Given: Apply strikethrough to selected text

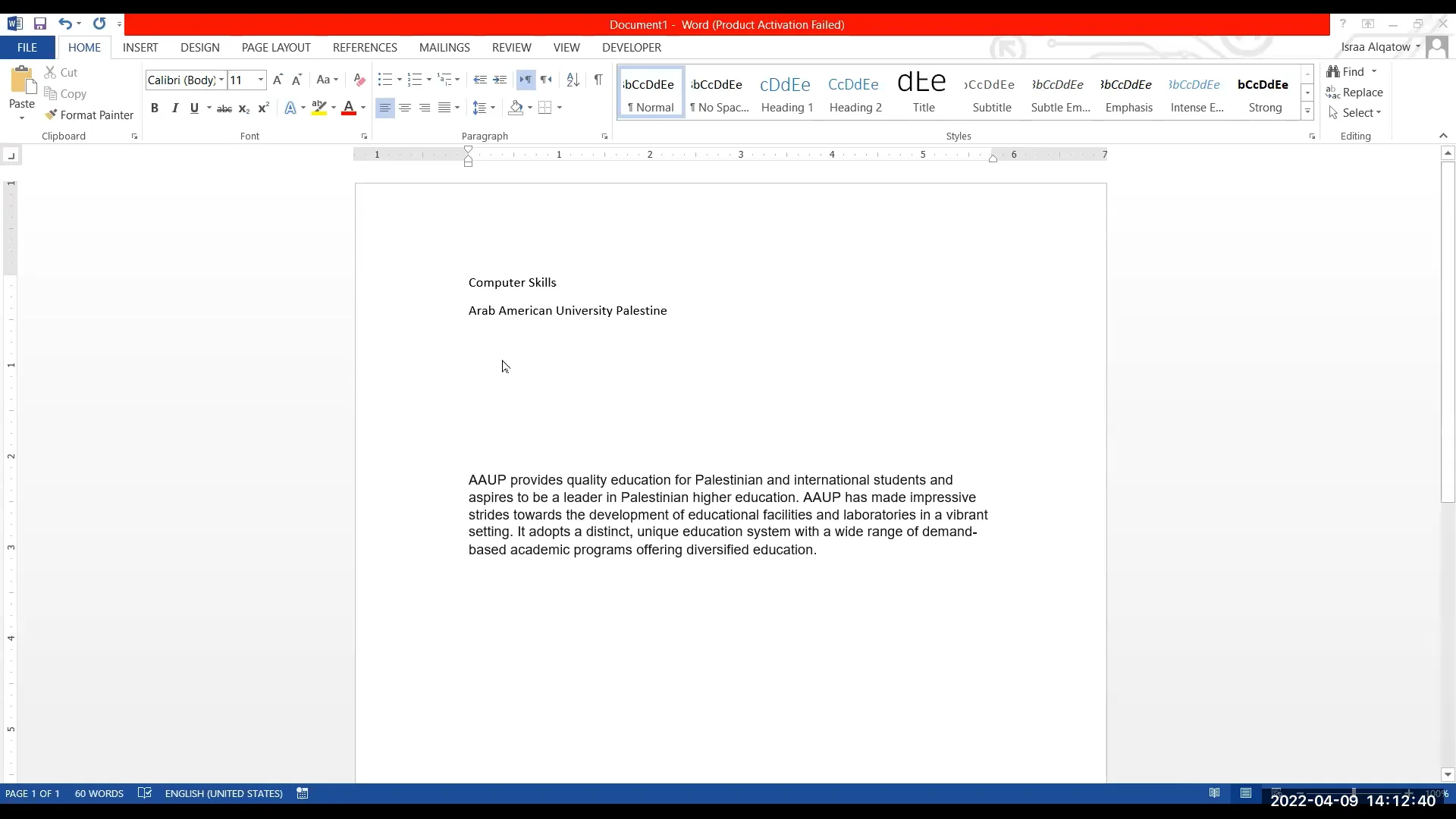Looking at the screenshot, I should (x=224, y=108).
